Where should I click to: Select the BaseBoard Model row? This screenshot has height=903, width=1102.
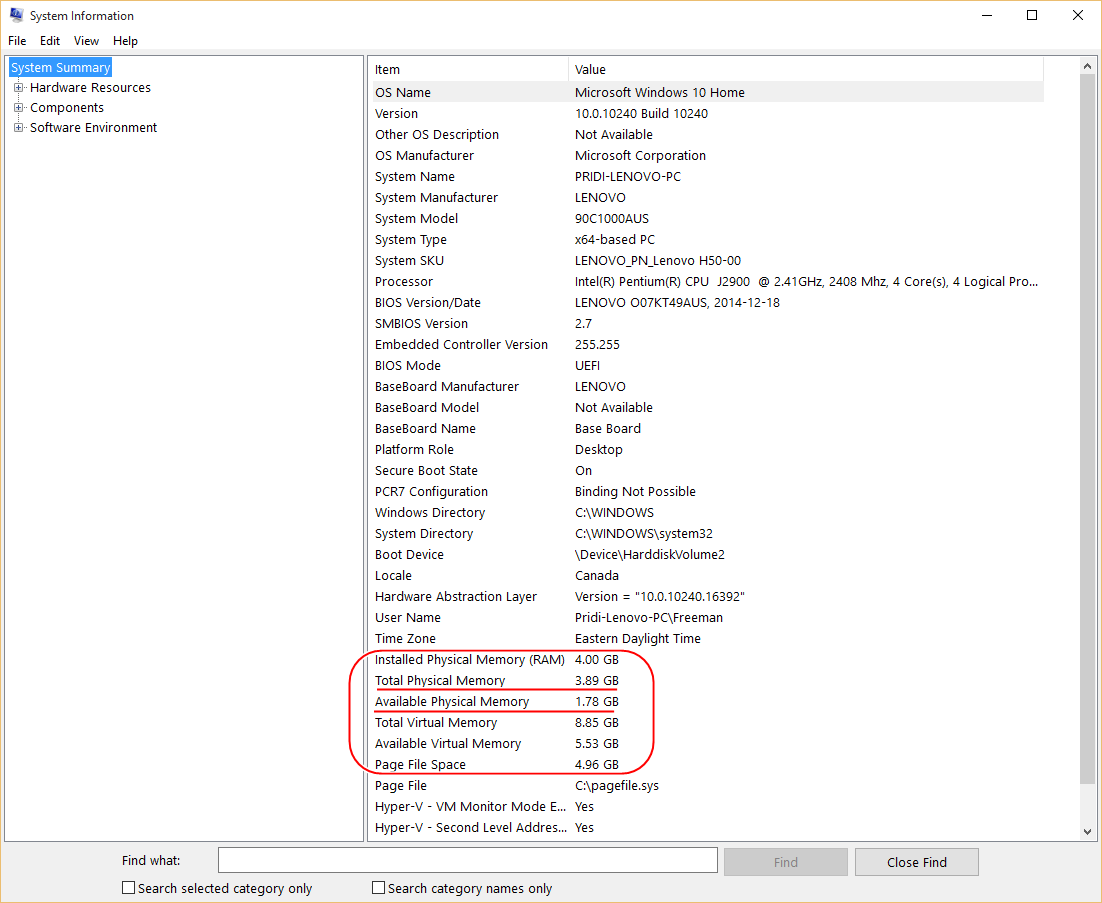click(x=708, y=408)
